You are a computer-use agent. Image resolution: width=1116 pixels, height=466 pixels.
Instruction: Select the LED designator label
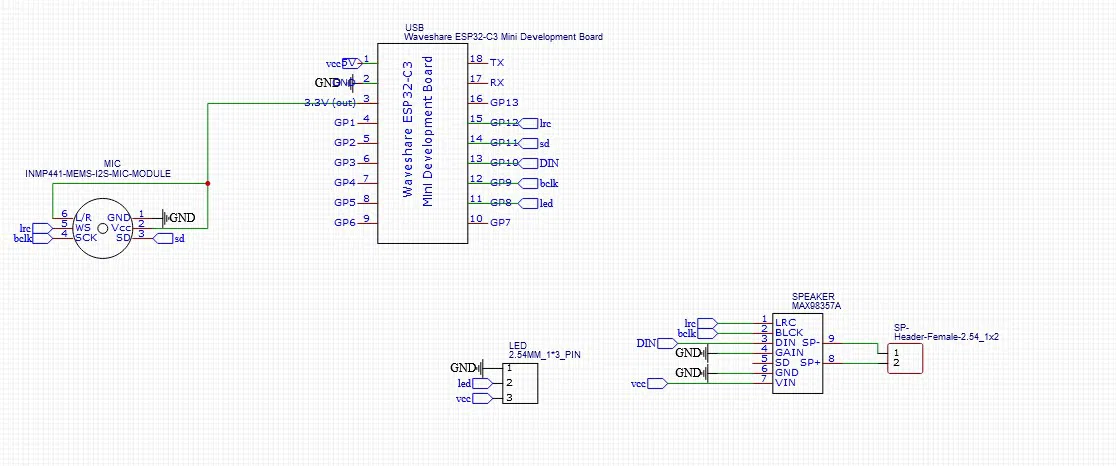click(x=518, y=344)
